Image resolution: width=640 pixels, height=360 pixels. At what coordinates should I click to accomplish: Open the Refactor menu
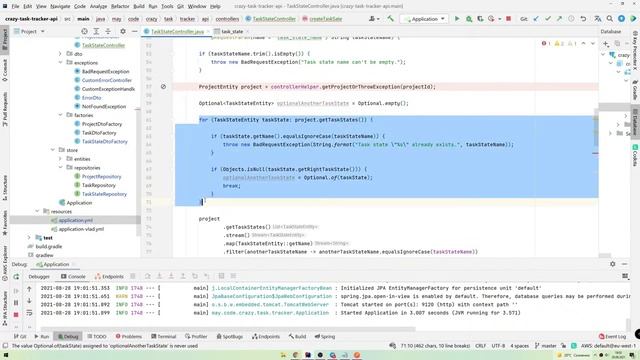120,6
